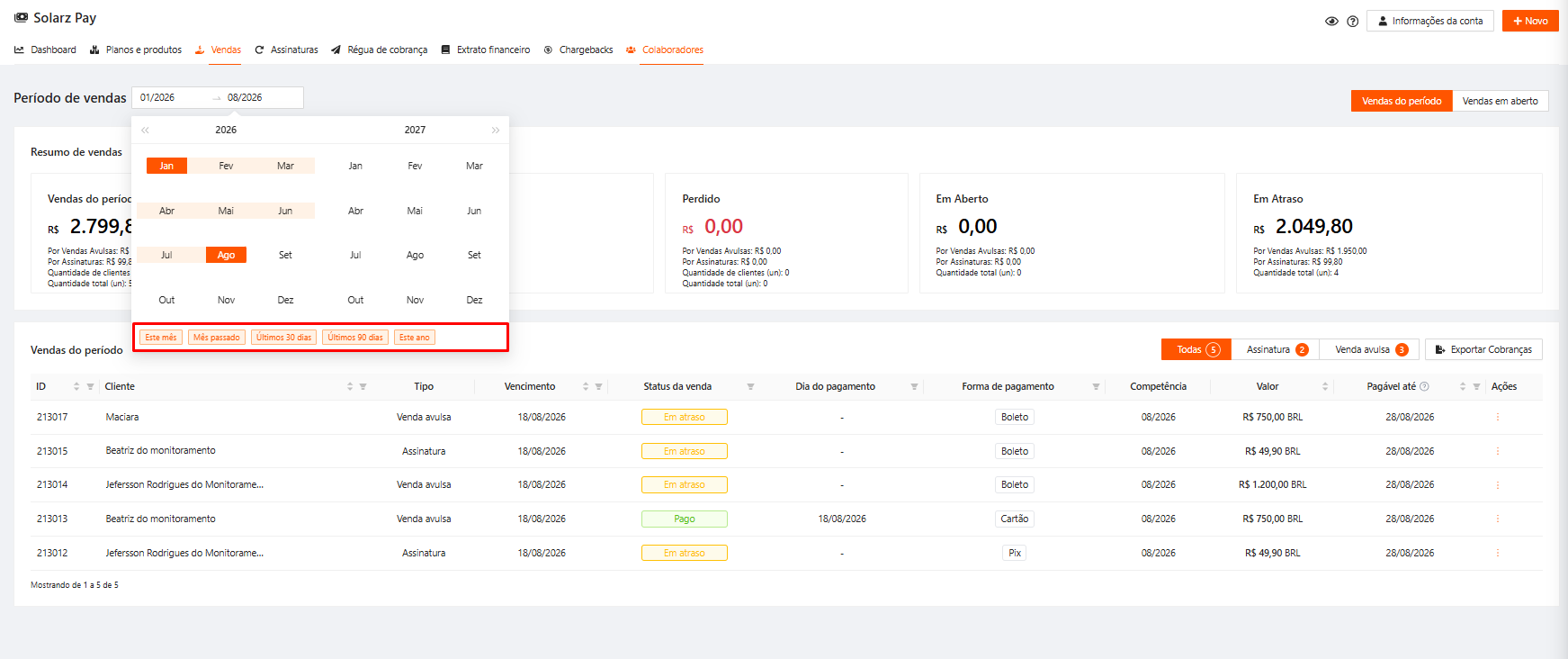Switch to the Chargebacks tab
The image size is (1568, 659).
coord(578,50)
